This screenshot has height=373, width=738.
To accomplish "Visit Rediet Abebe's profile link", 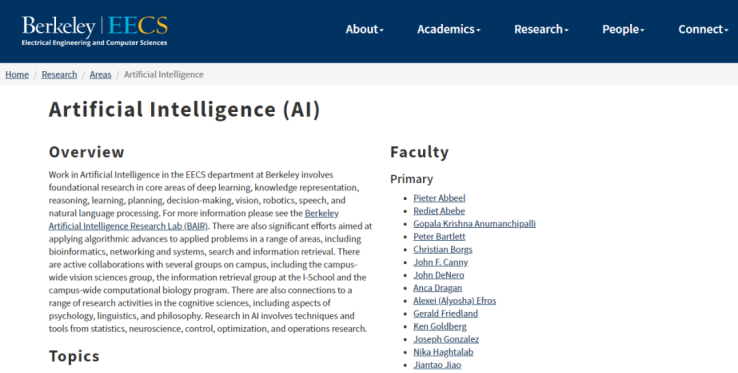I will click(439, 211).
